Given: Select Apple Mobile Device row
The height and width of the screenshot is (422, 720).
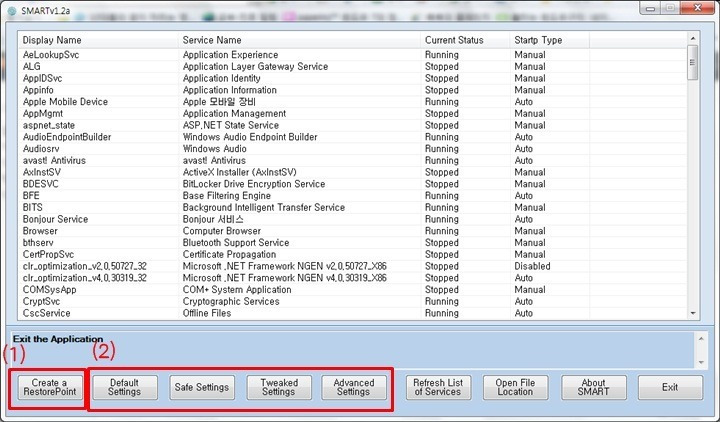Looking at the screenshot, I should coord(352,101).
